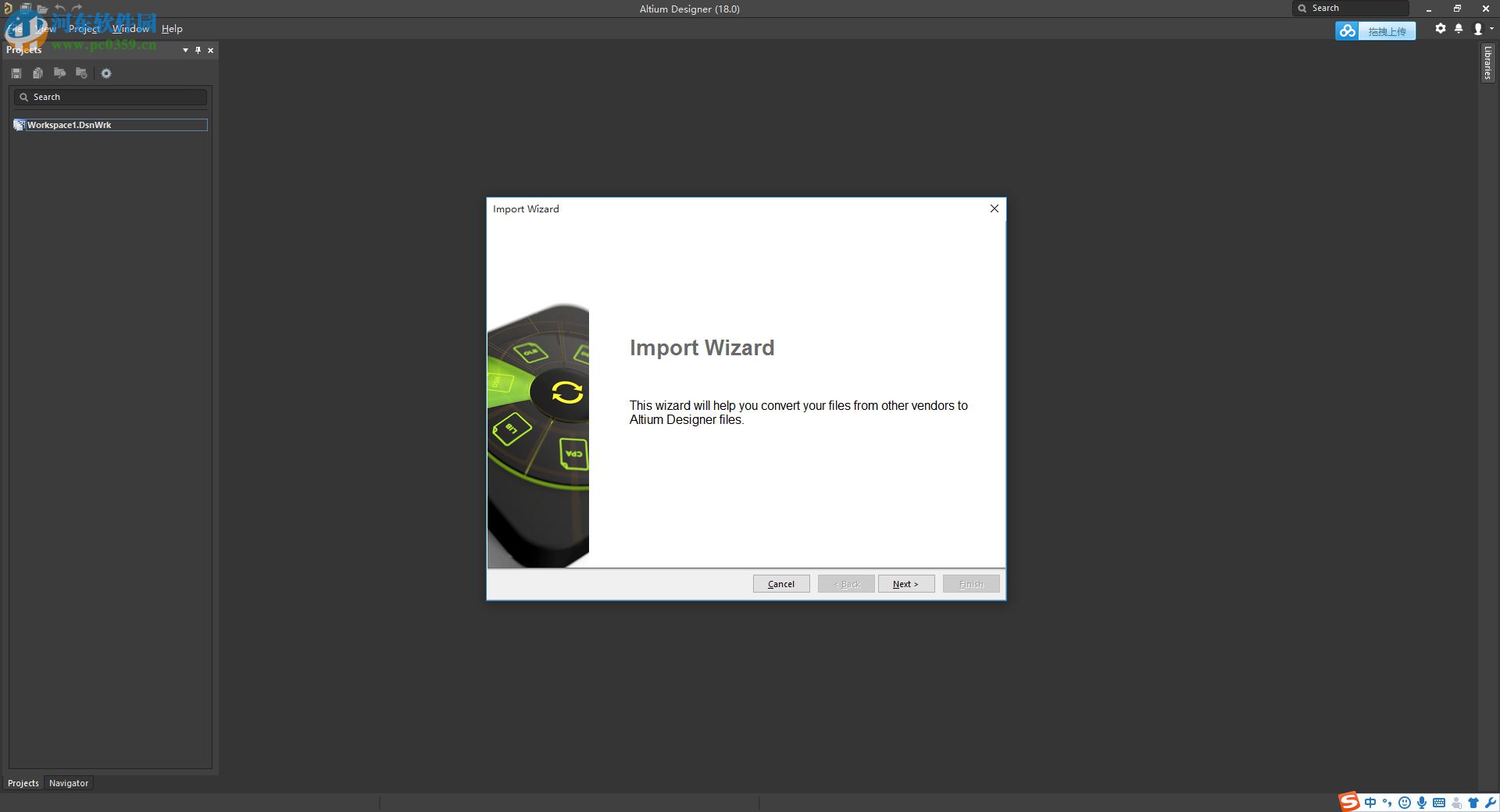The width and height of the screenshot is (1500, 812).
Task: Click the Altium logo icon in title bar
Action: click(x=9, y=9)
